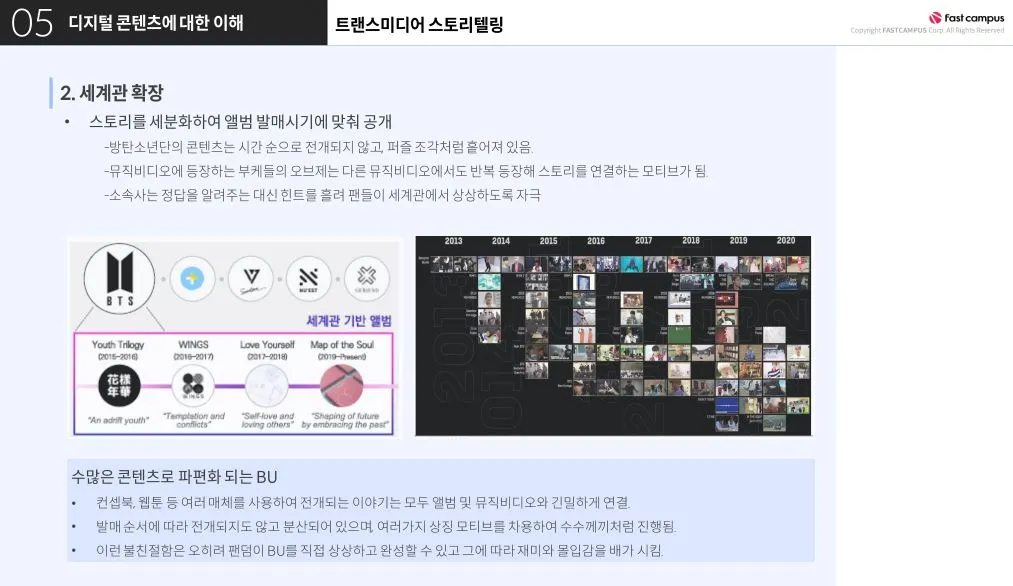Select the black 花樣年華 album circle

pyautogui.click(x=119, y=386)
